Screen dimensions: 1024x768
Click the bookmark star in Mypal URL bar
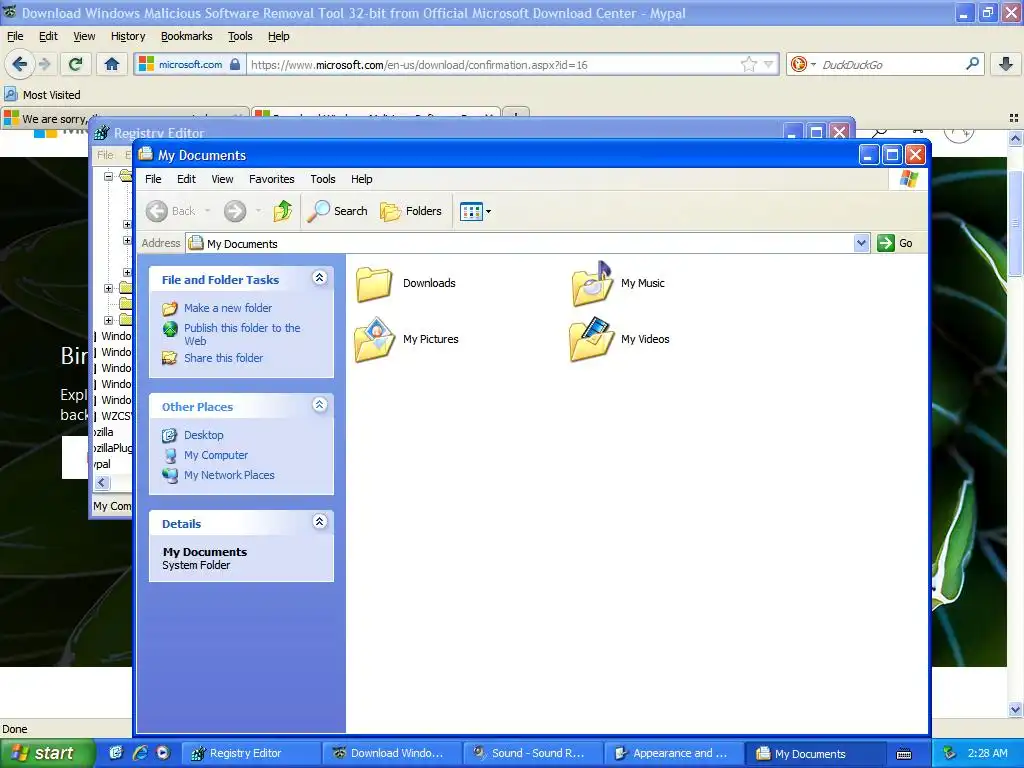748,64
